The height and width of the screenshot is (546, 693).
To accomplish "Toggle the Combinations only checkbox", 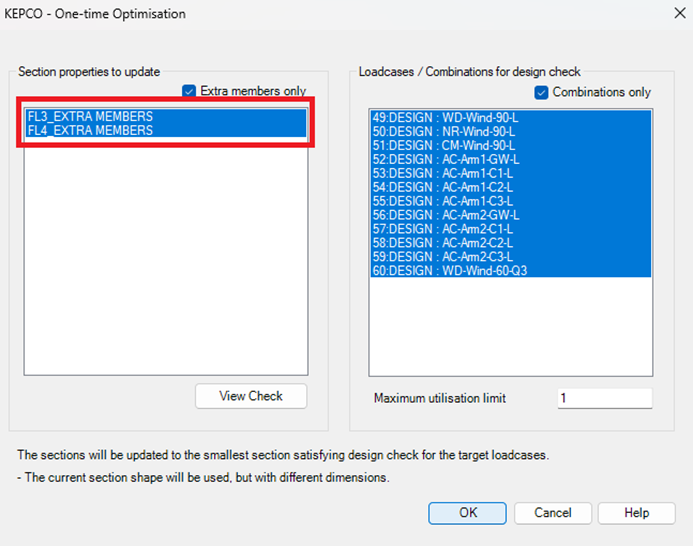I will 541,92.
